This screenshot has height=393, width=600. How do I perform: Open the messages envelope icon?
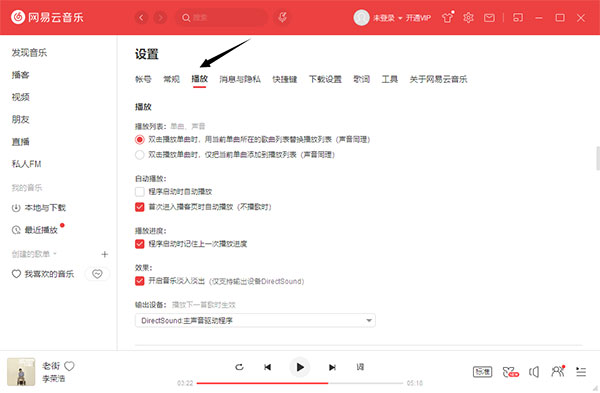(489, 18)
